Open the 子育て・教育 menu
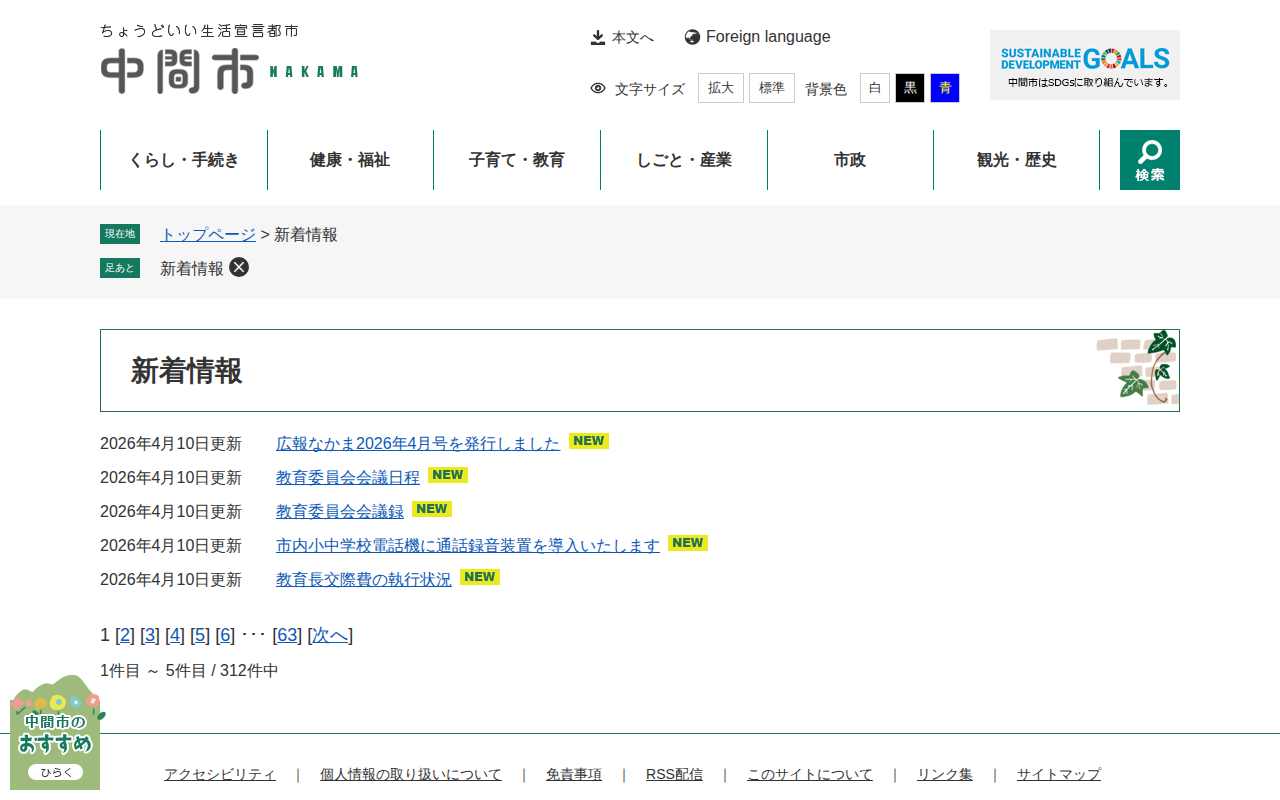This screenshot has height=800, width=1280. point(517,160)
